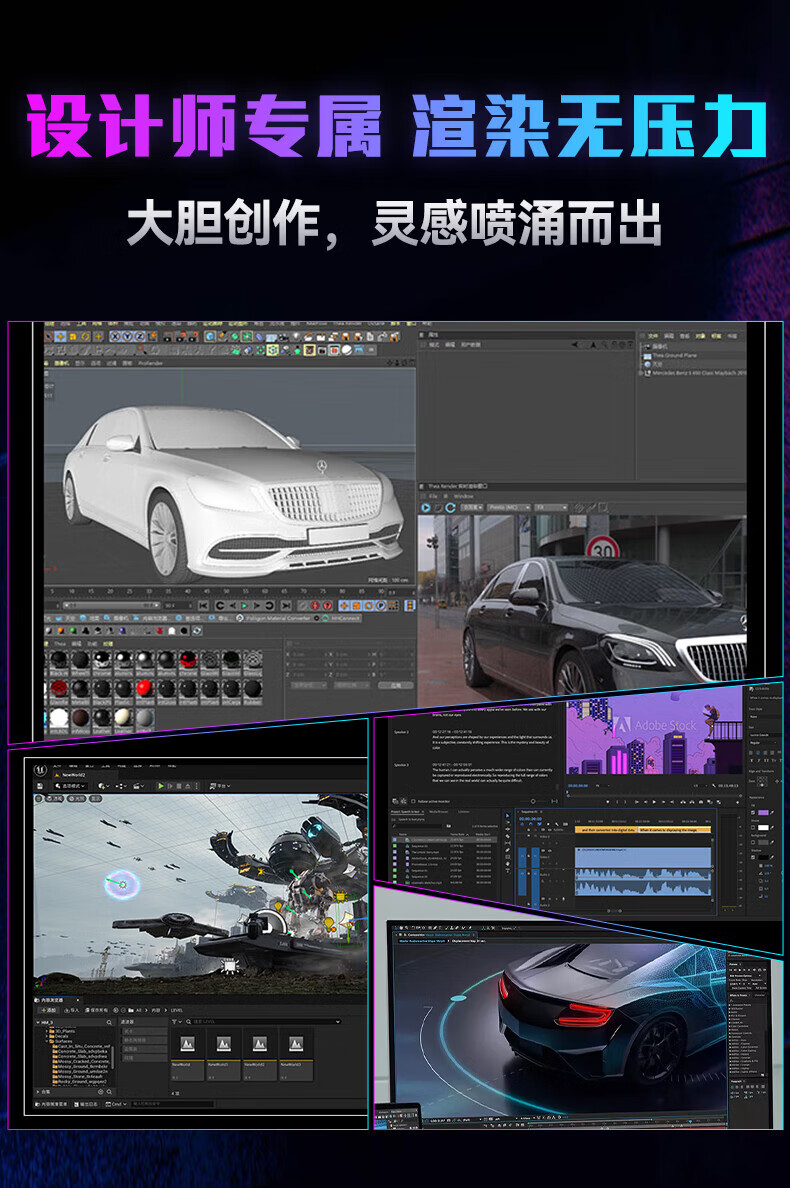The image size is (790, 1188).
Task: Start render in Thea Render window
Action: [x=426, y=508]
